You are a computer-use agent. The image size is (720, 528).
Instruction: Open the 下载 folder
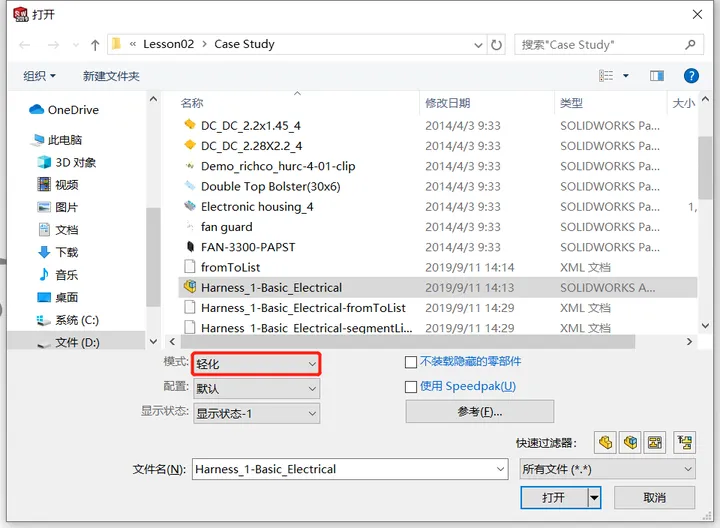[x=58, y=252]
